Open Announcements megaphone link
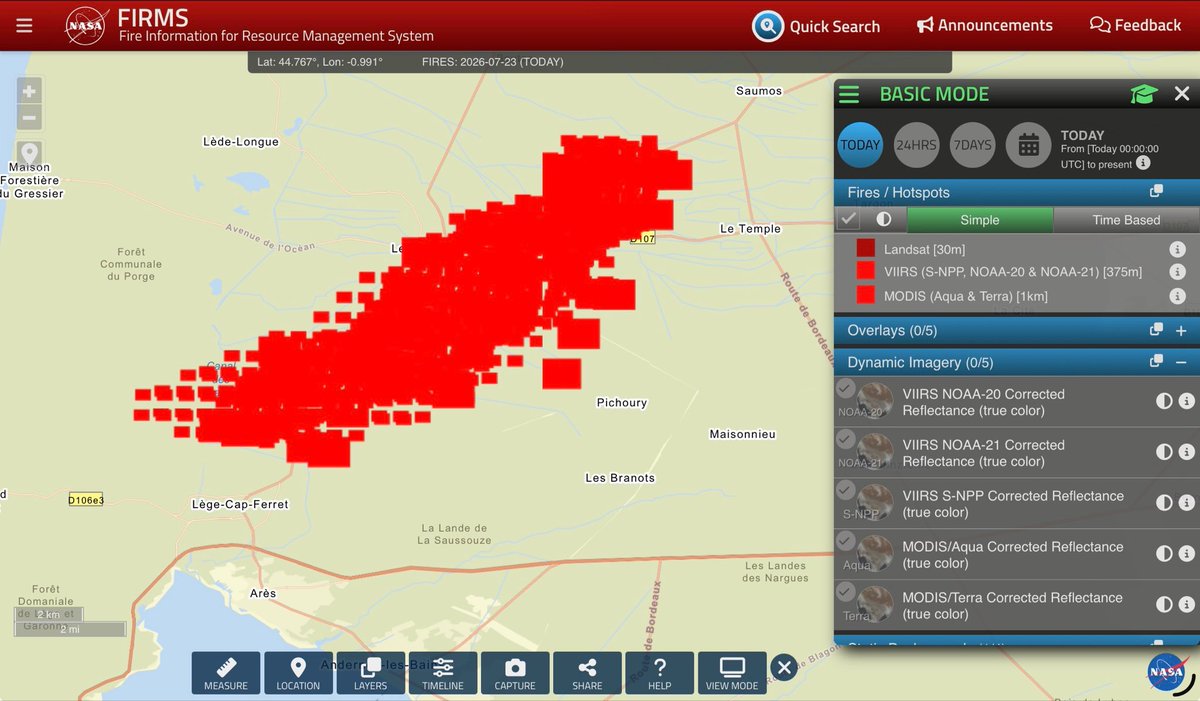 click(x=985, y=25)
